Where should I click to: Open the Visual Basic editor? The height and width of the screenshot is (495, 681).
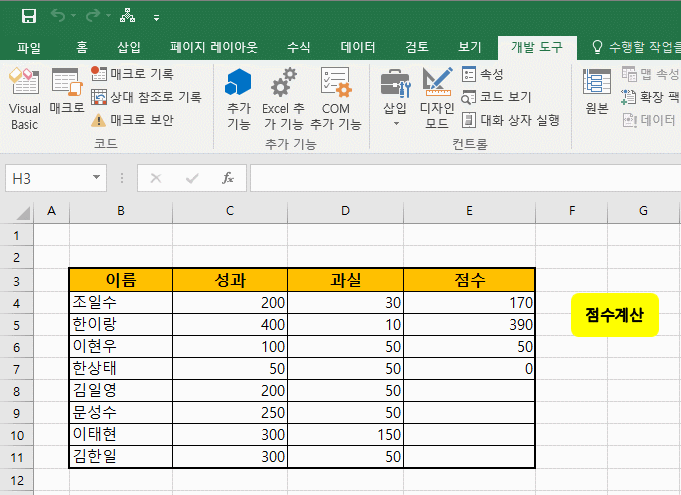[25, 99]
